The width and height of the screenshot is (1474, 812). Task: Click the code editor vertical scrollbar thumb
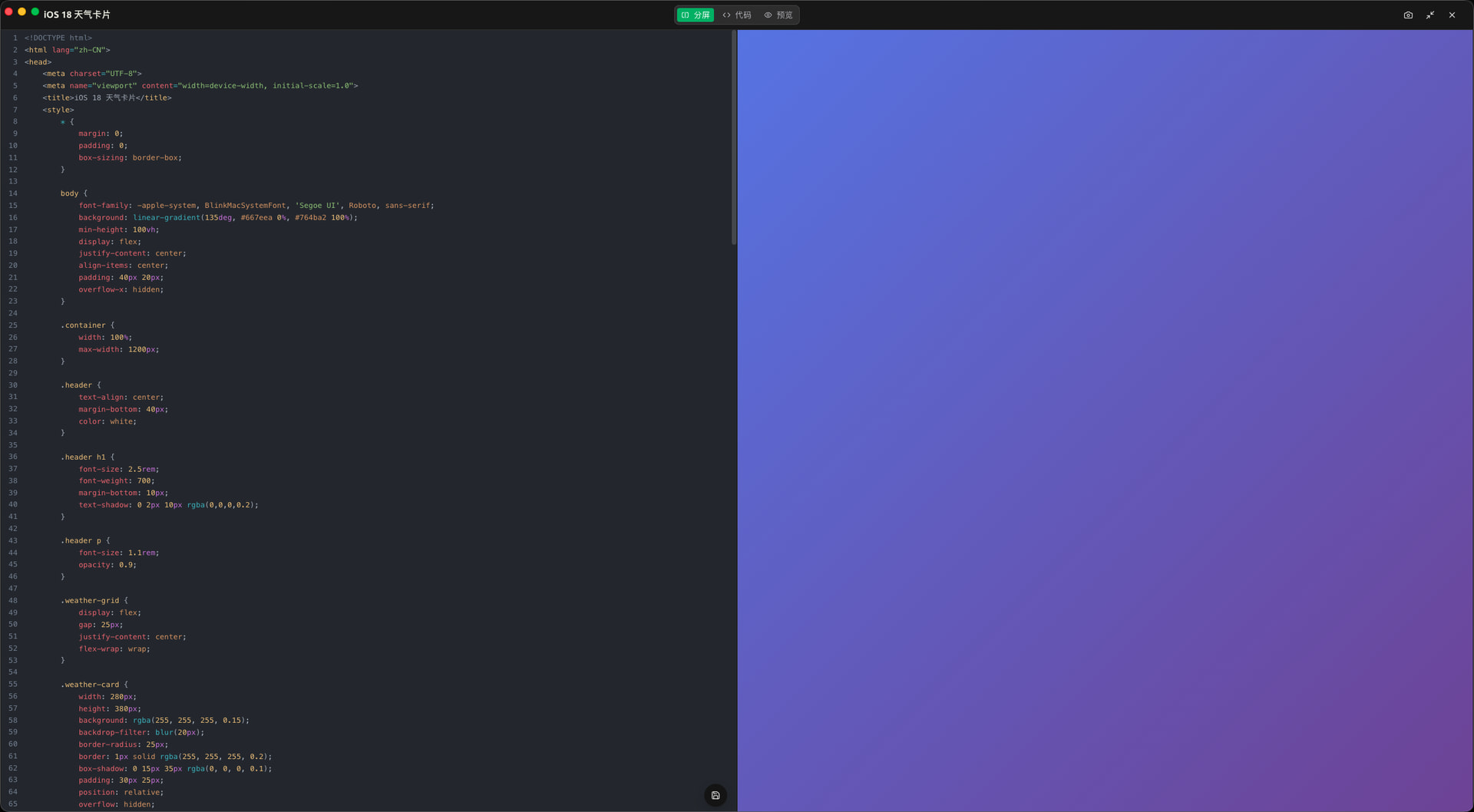[734, 138]
